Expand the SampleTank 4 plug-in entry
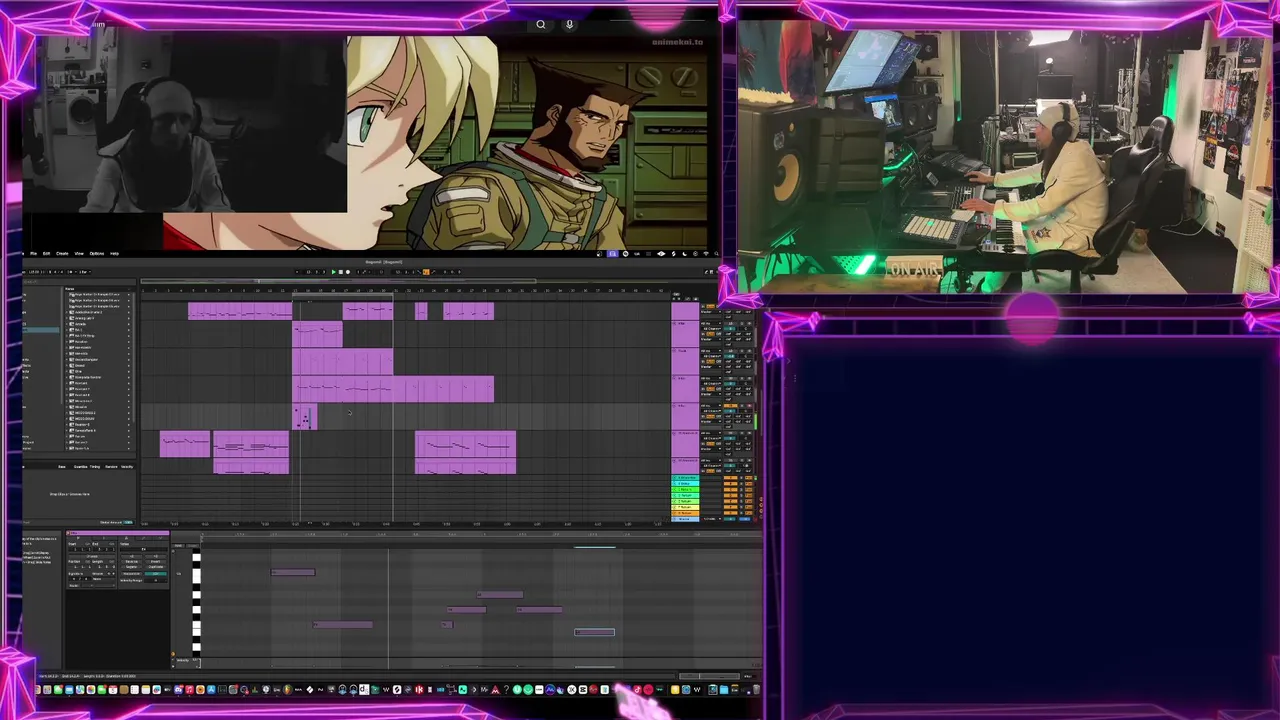The width and height of the screenshot is (1280, 720). pyautogui.click(x=67, y=431)
